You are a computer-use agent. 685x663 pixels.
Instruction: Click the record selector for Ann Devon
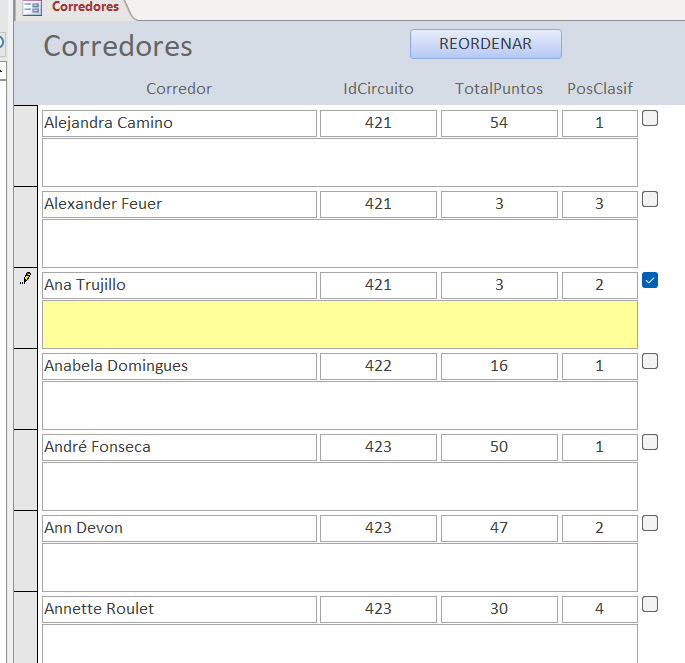click(26, 551)
